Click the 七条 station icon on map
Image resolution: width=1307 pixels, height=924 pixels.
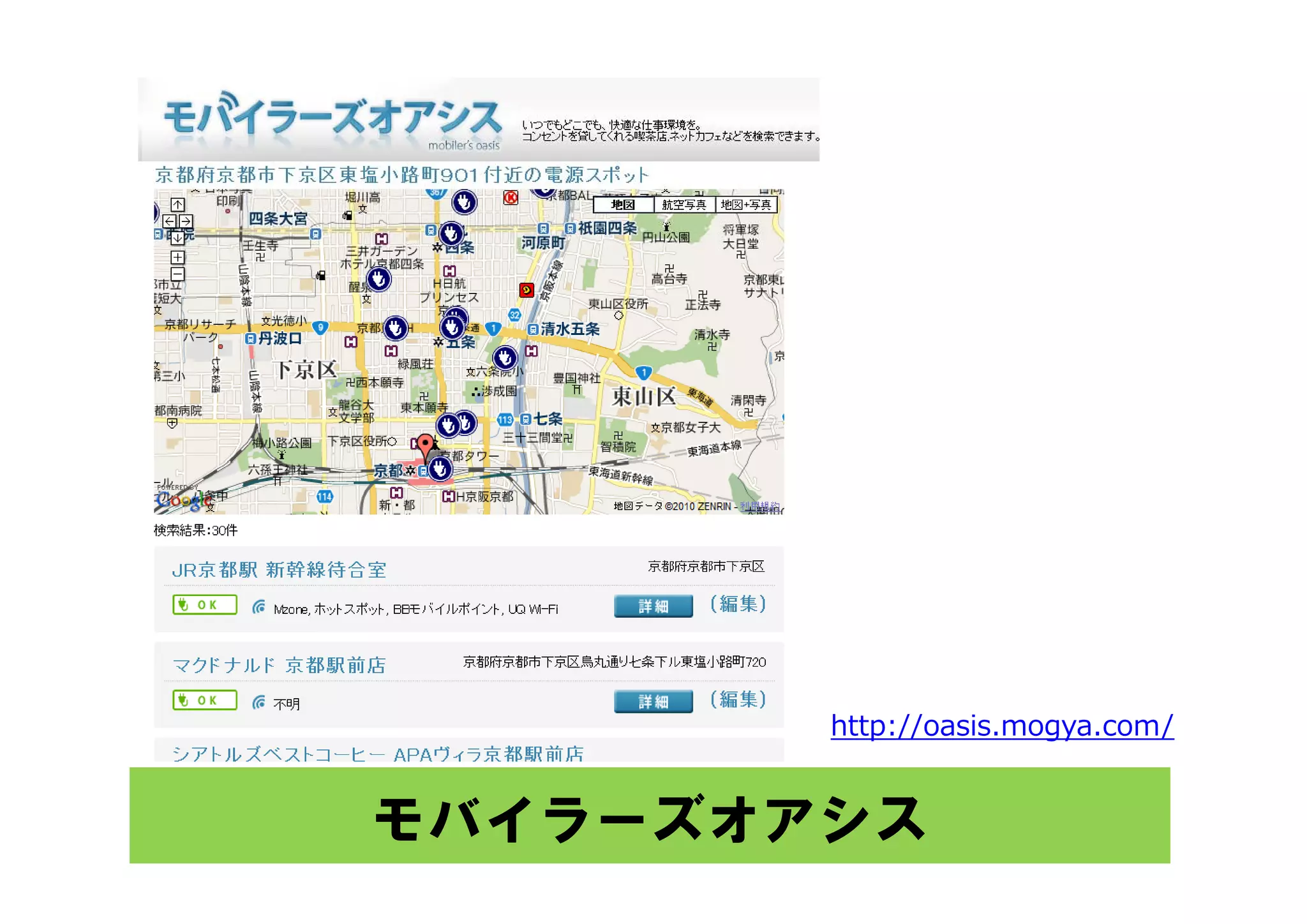[x=526, y=419]
